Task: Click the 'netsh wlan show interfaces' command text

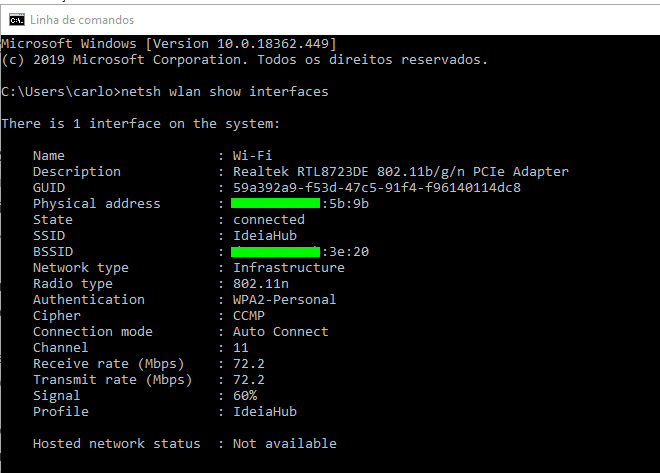Action: [x=225, y=92]
